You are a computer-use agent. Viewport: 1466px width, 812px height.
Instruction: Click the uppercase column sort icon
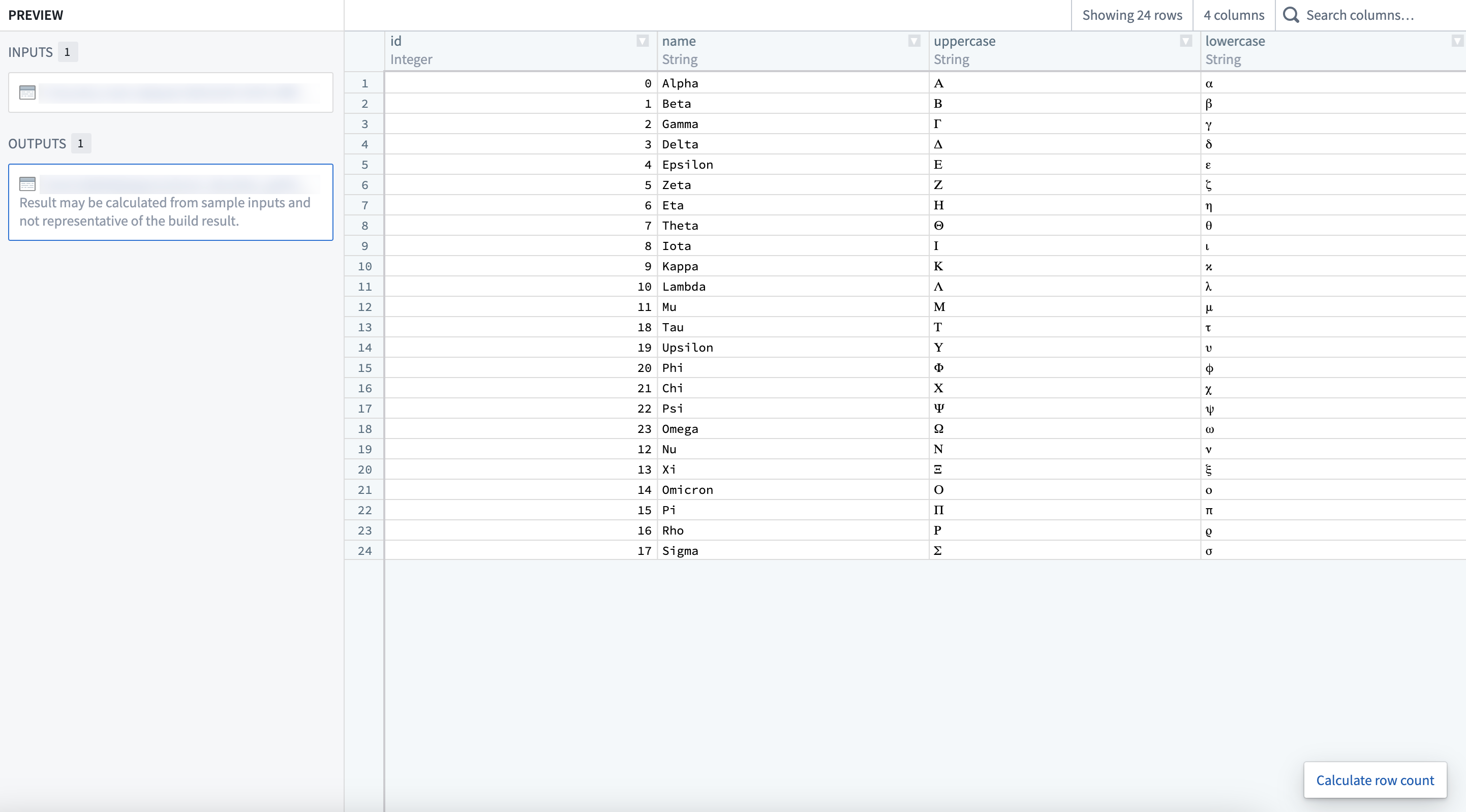(x=1185, y=41)
